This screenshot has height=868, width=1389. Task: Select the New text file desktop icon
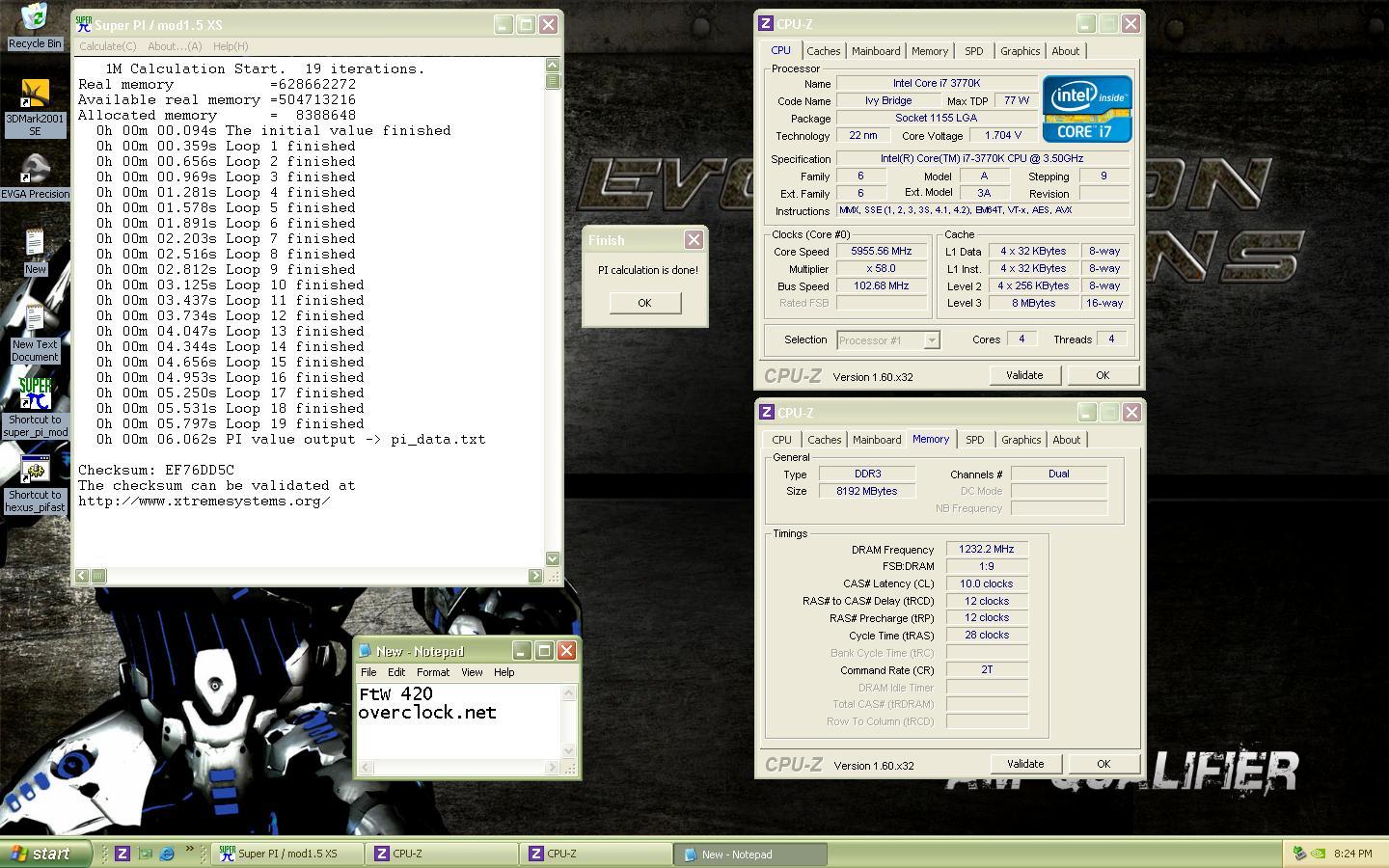[35, 244]
